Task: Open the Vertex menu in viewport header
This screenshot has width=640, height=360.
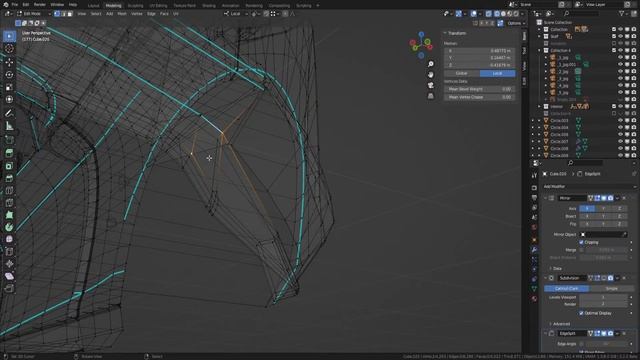Action: pyautogui.click(x=137, y=14)
